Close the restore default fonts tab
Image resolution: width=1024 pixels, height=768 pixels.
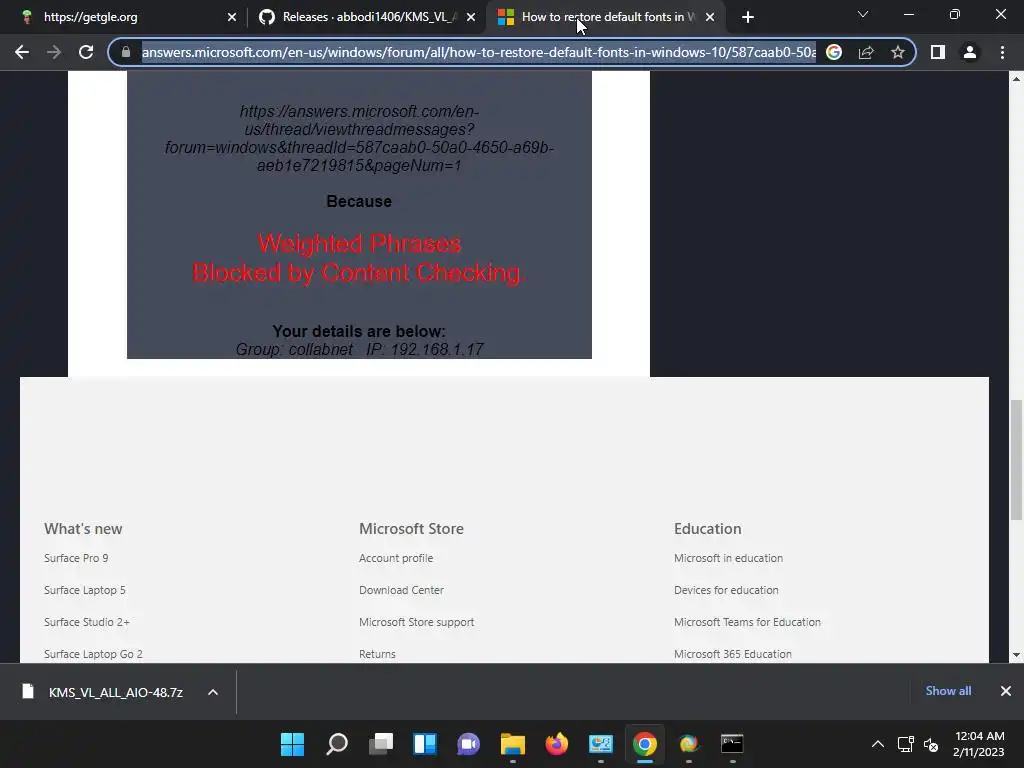pyautogui.click(x=710, y=17)
